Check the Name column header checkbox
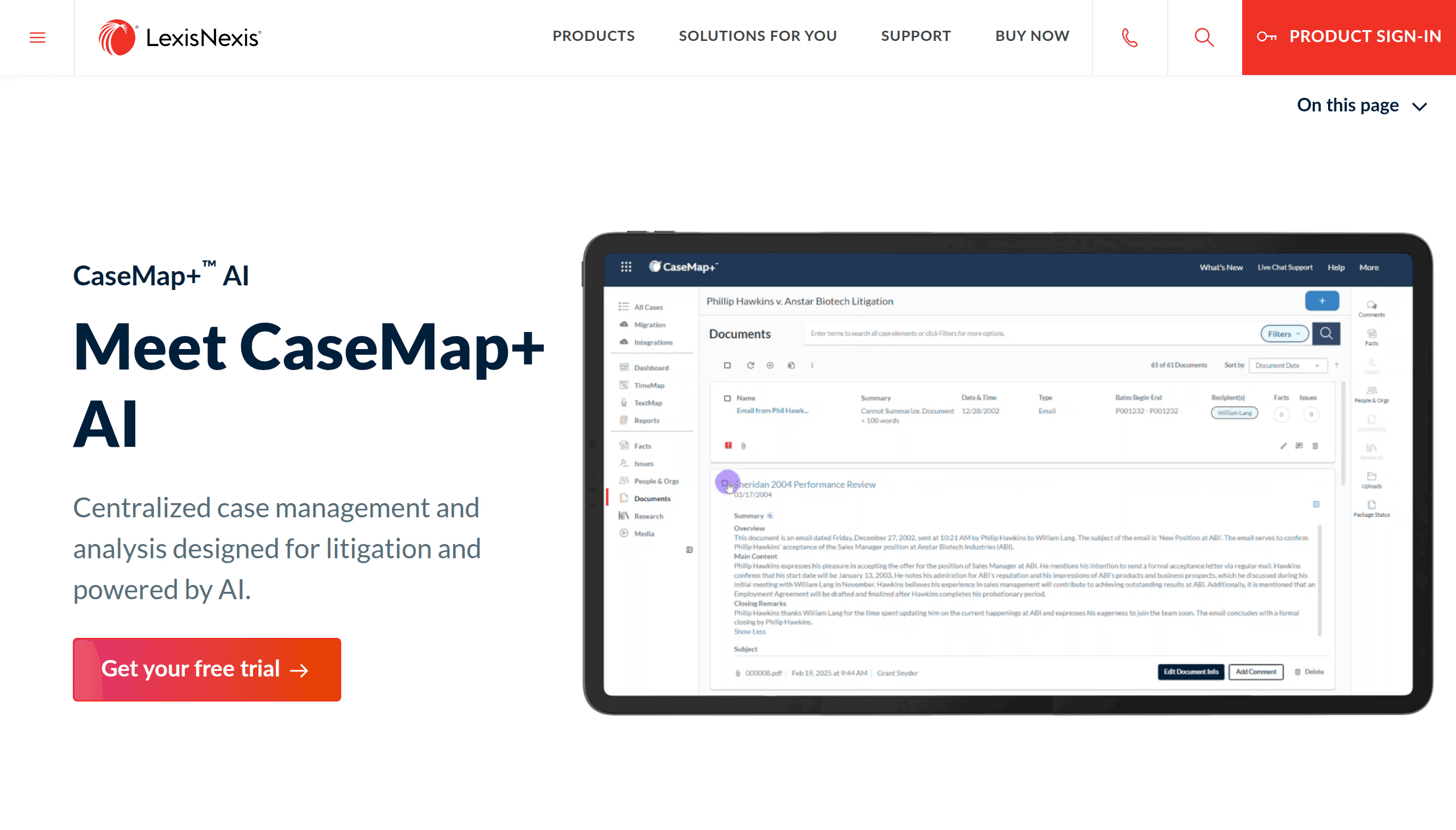 727,399
